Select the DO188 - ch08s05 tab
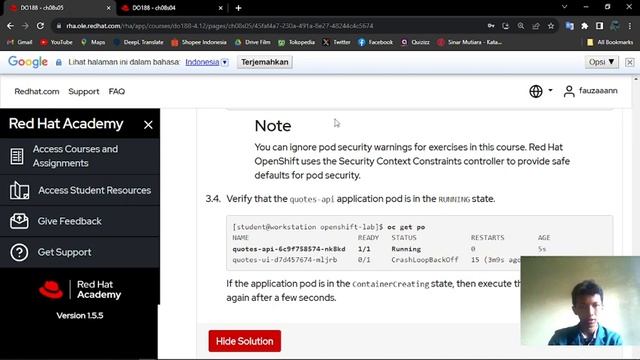 [x=59, y=8]
